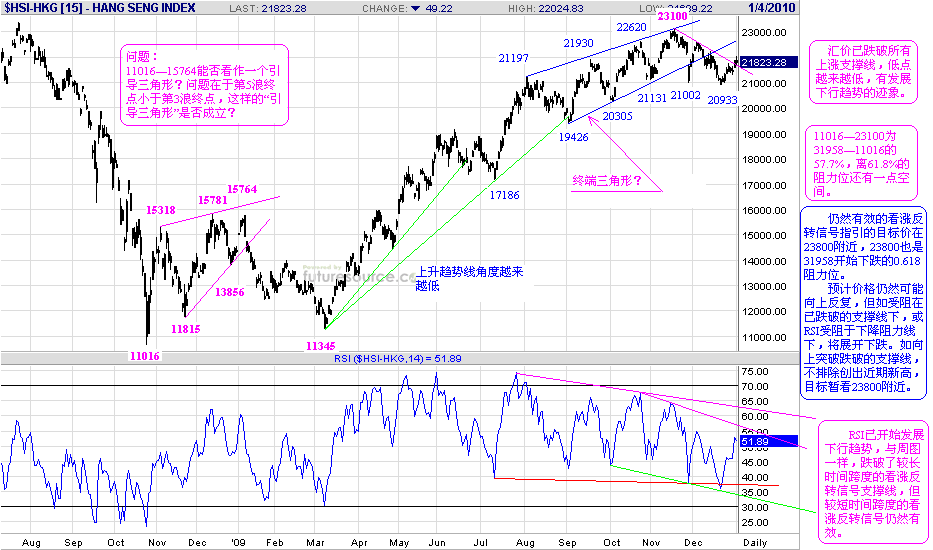Click the 11815 low annotation

[186, 329]
